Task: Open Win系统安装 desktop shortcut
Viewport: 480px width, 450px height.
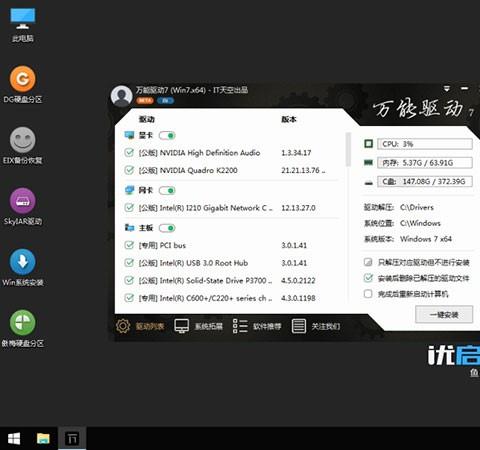Action: click(x=23, y=268)
